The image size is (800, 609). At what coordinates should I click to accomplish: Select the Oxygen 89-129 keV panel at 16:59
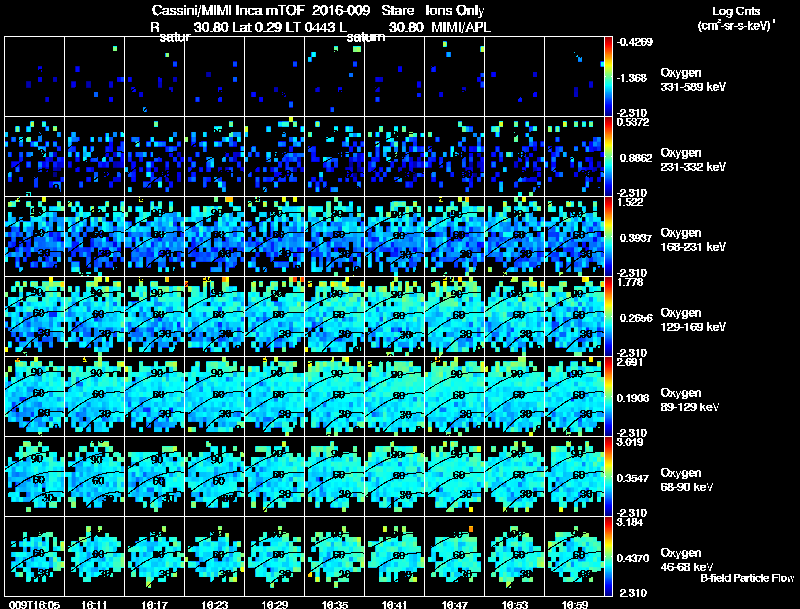point(574,396)
